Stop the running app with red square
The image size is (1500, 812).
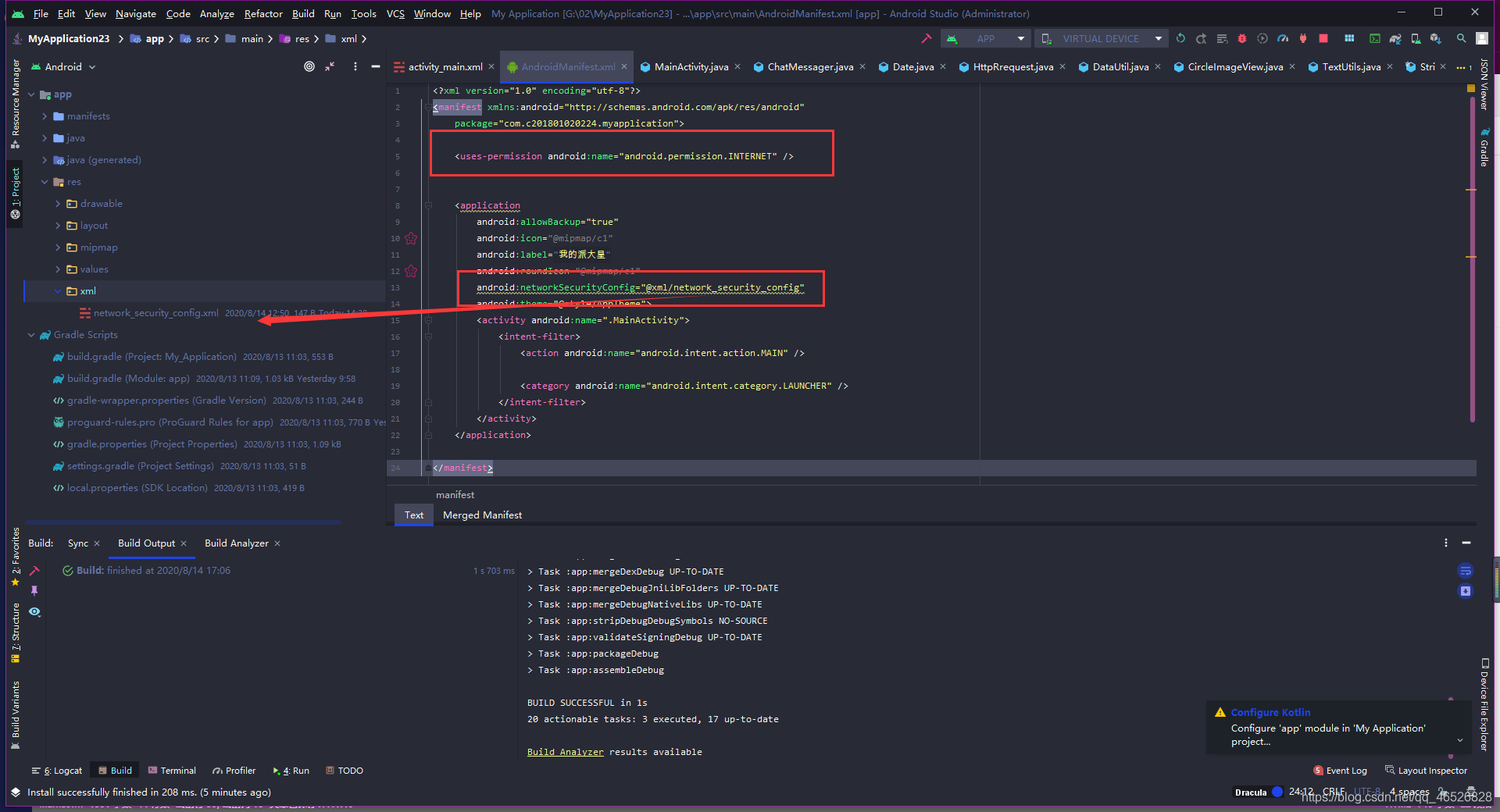click(x=1323, y=38)
